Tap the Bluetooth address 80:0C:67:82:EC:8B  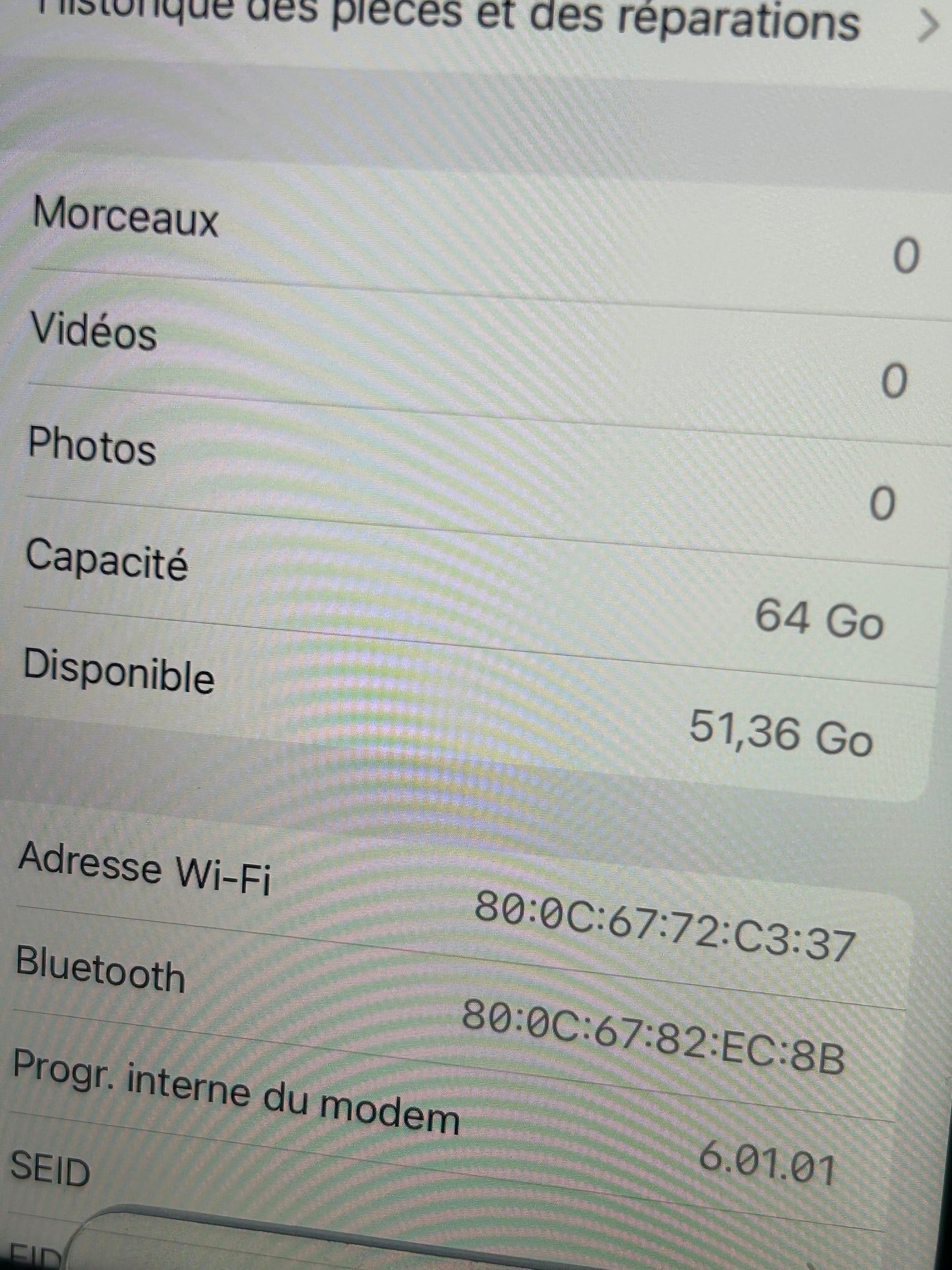coord(653,1037)
